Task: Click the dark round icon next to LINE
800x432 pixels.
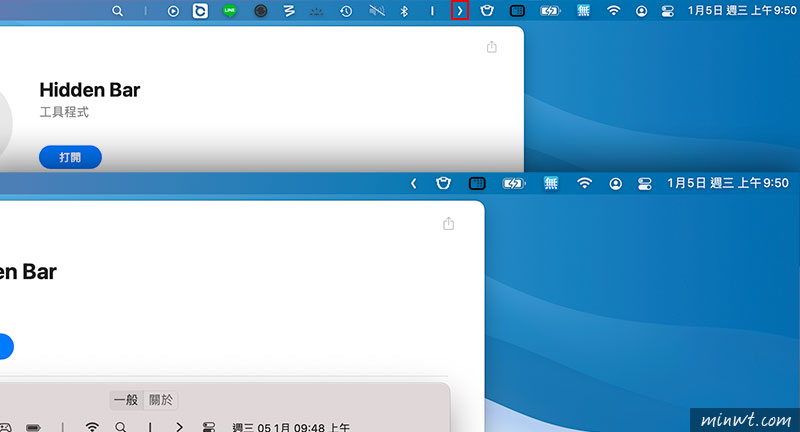Action: (261, 11)
